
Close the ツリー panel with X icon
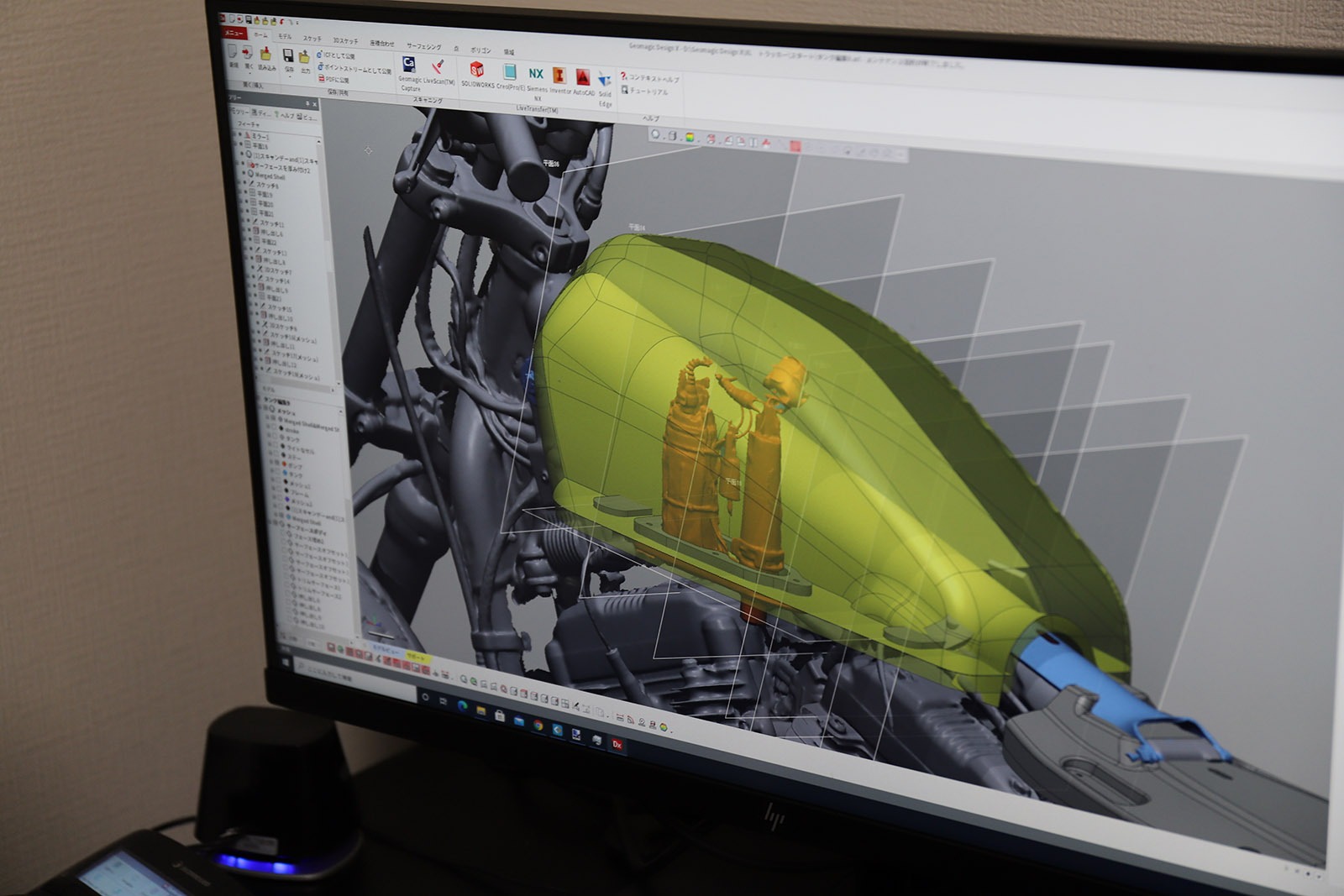click(315, 104)
